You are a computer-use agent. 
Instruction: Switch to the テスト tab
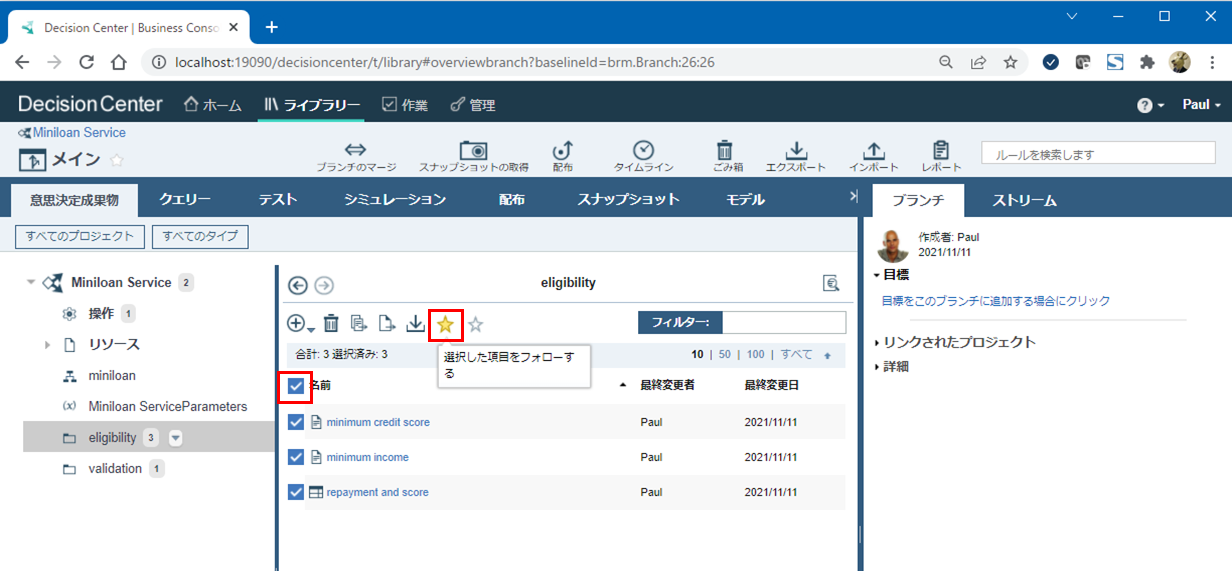(278, 199)
